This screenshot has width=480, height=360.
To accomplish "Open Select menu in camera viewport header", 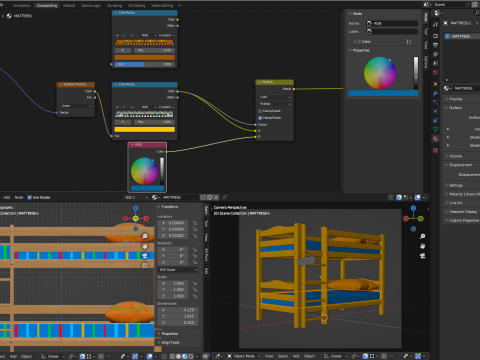I will 283,356.
